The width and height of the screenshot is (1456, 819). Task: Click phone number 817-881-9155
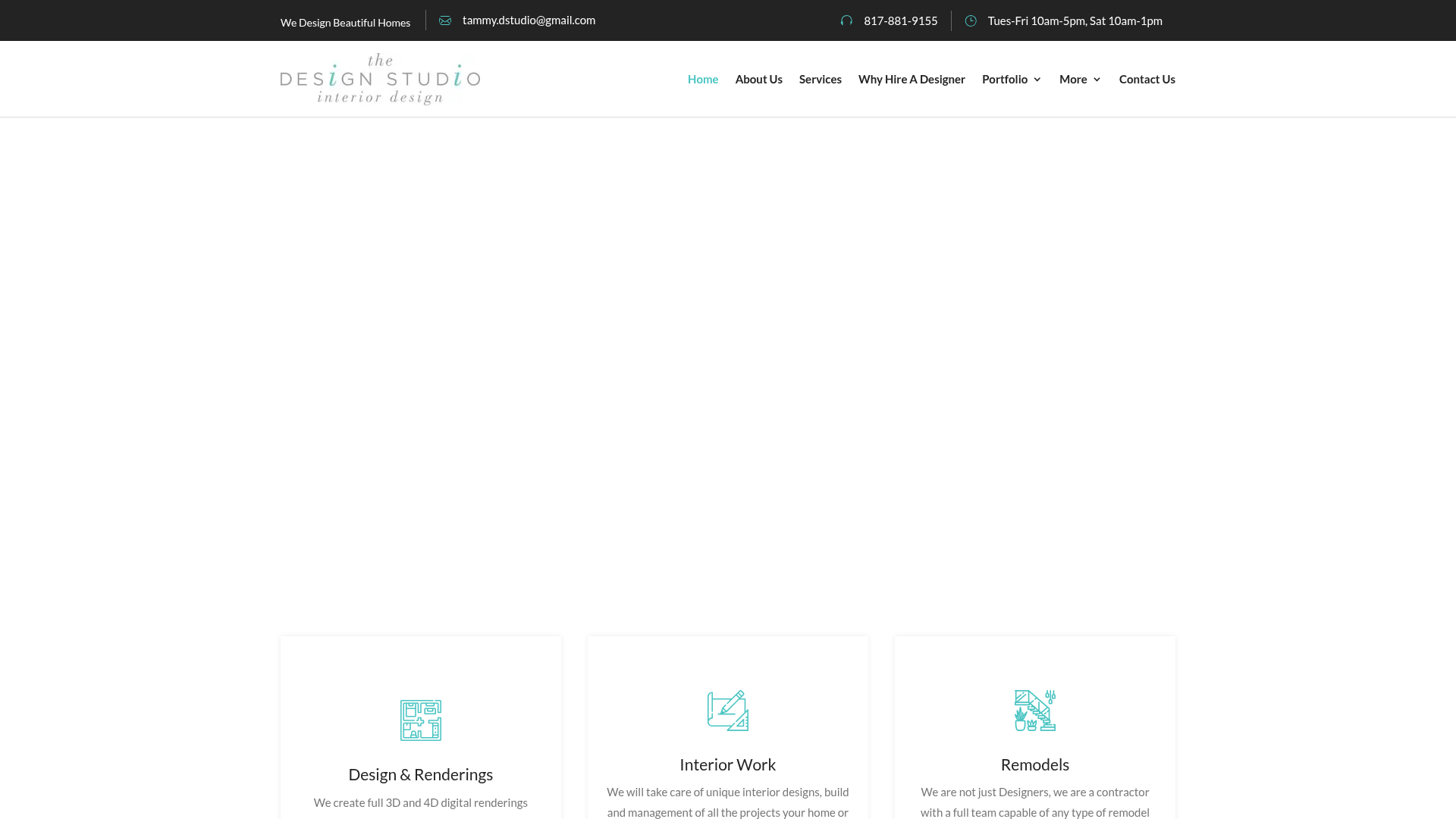point(900,20)
